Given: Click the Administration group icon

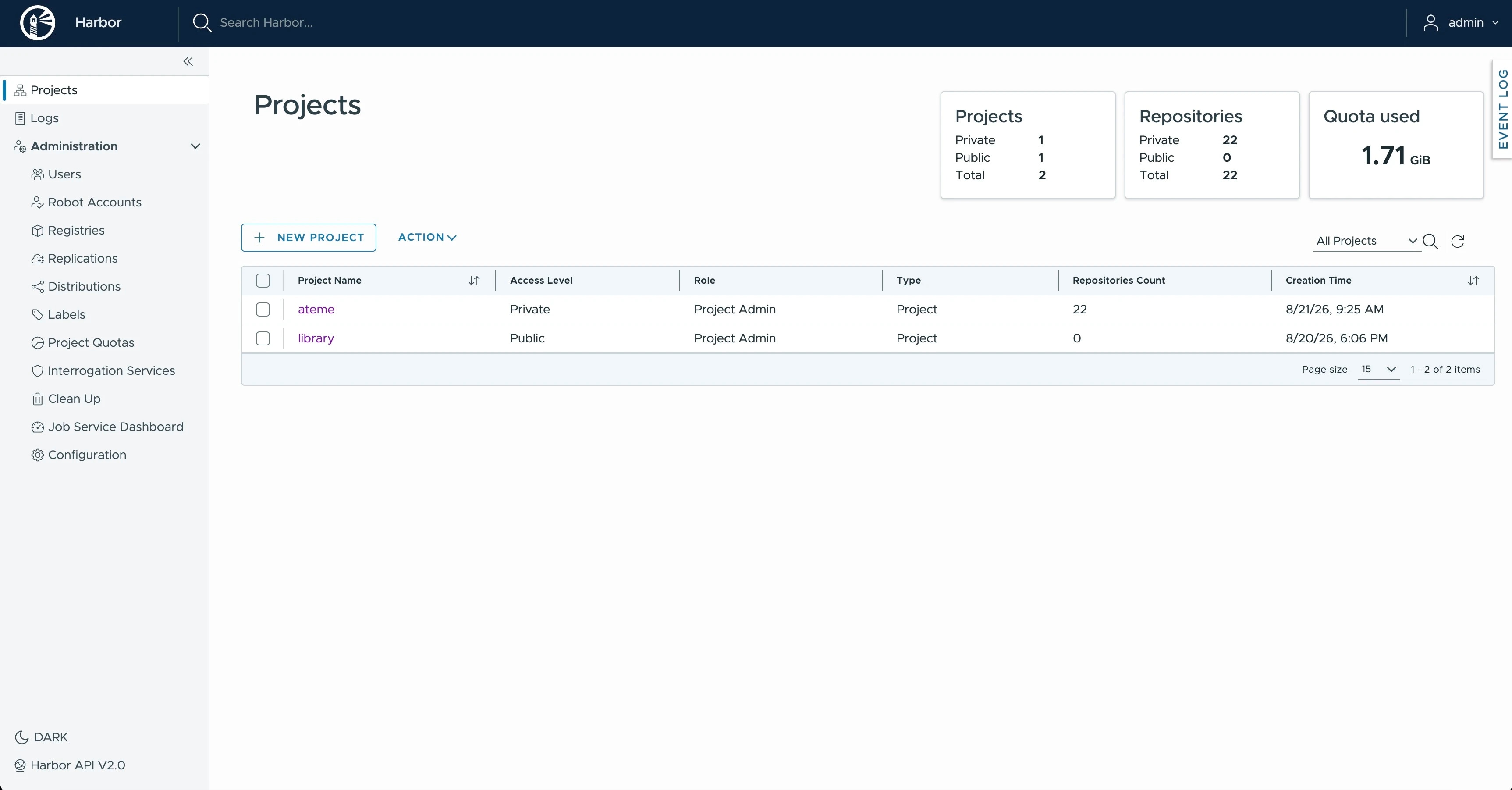Looking at the screenshot, I should [20, 146].
